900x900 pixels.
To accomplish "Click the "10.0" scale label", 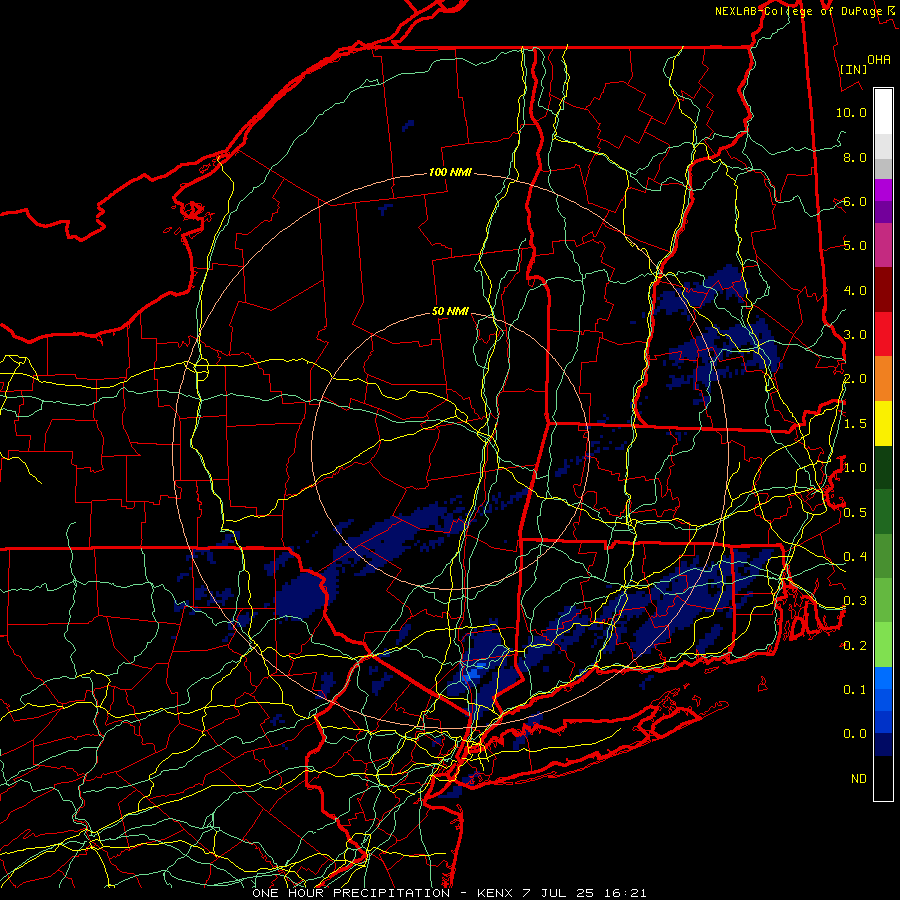I will coord(851,112).
